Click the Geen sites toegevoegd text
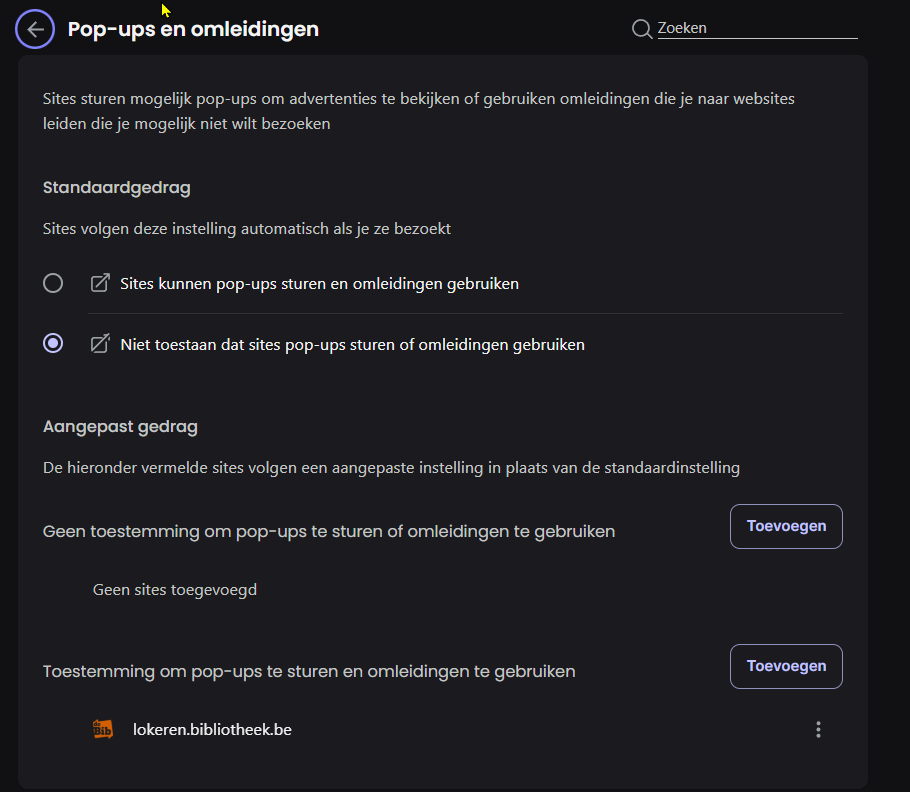The height and width of the screenshot is (792, 910). click(x=175, y=590)
